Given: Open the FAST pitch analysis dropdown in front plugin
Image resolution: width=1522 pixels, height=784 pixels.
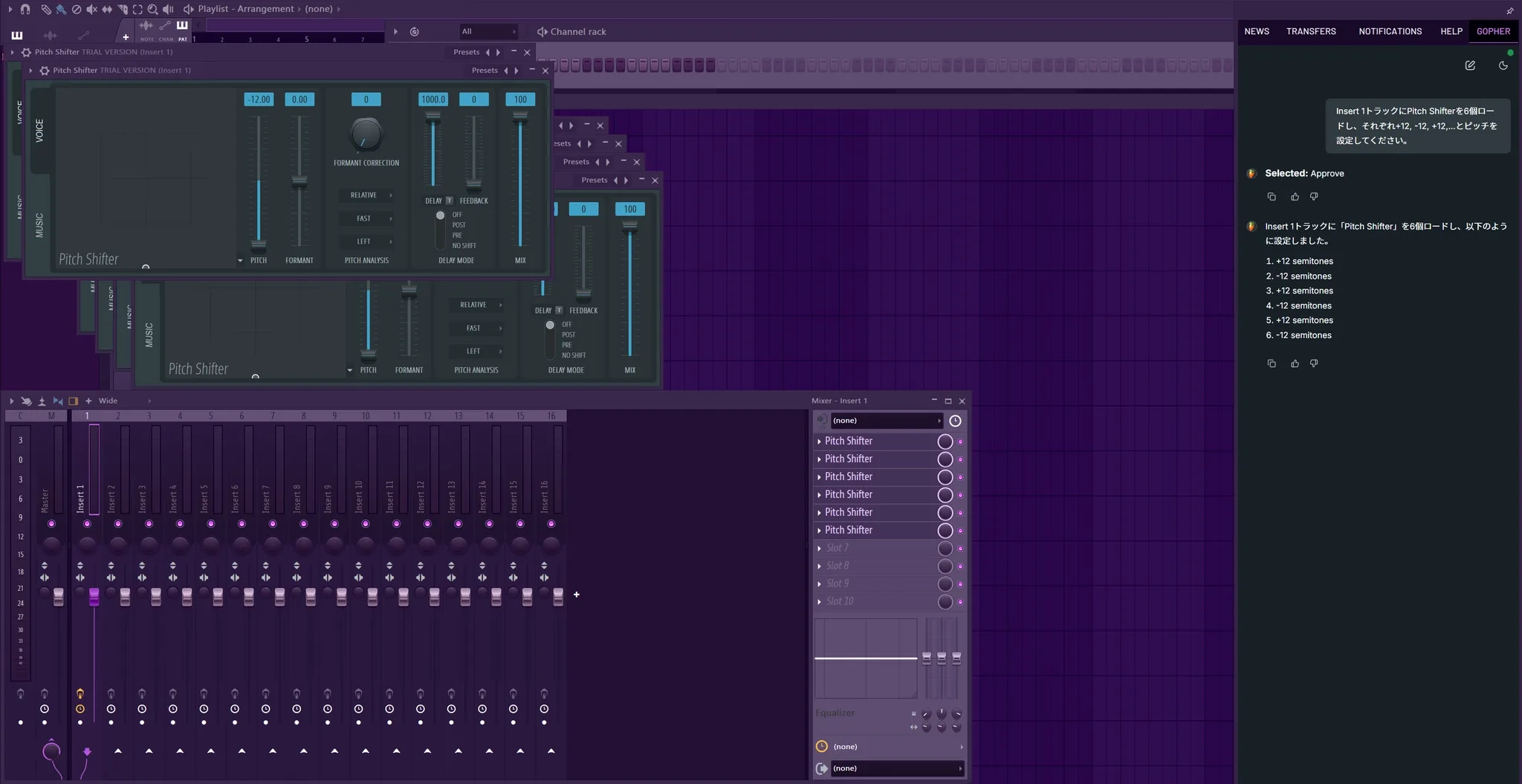Looking at the screenshot, I should click(367, 218).
